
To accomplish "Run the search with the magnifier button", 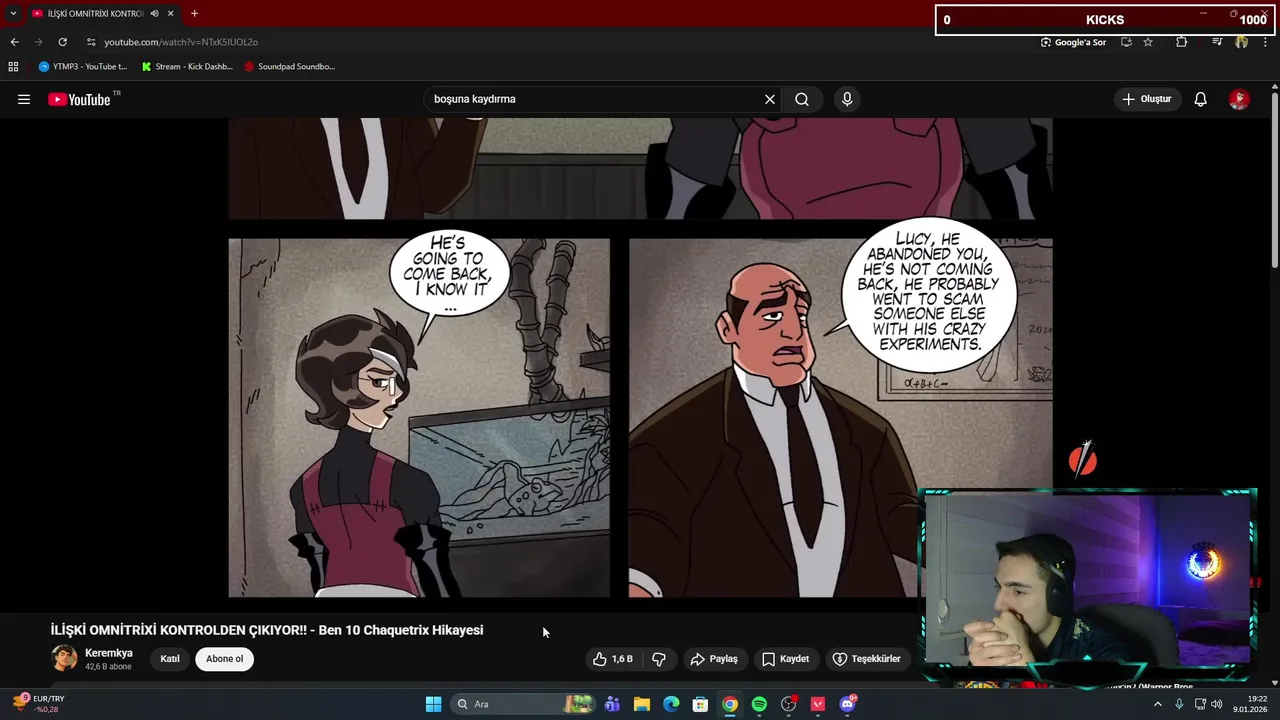I will click(802, 99).
